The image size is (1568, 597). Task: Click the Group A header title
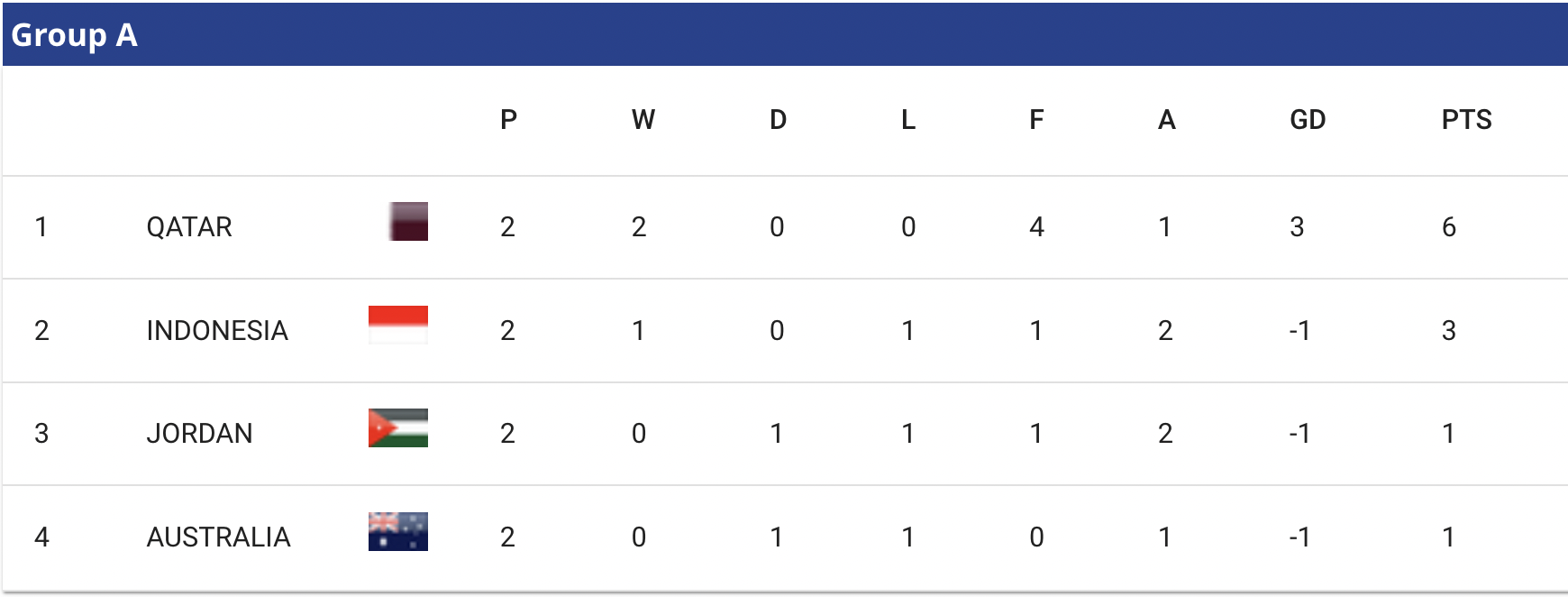pyautogui.click(x=74, y=35)
